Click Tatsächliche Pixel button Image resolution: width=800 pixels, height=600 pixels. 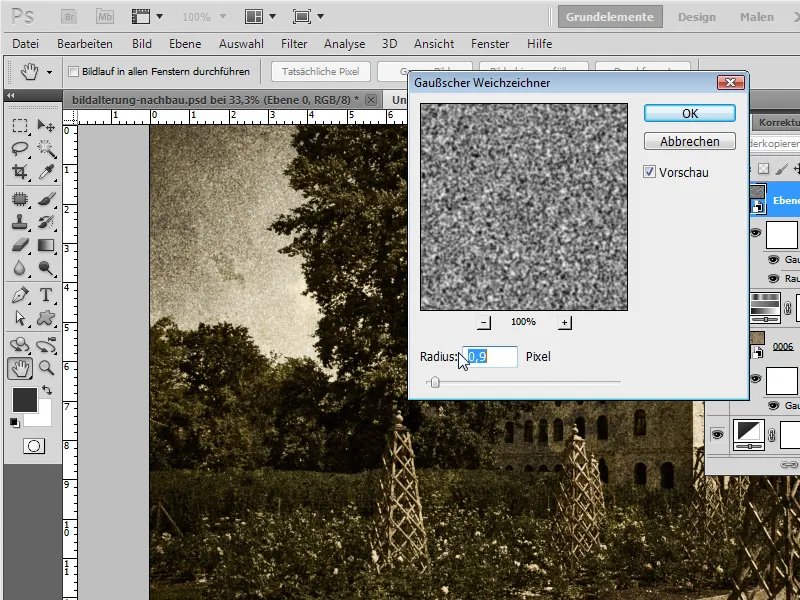[321, 71]
